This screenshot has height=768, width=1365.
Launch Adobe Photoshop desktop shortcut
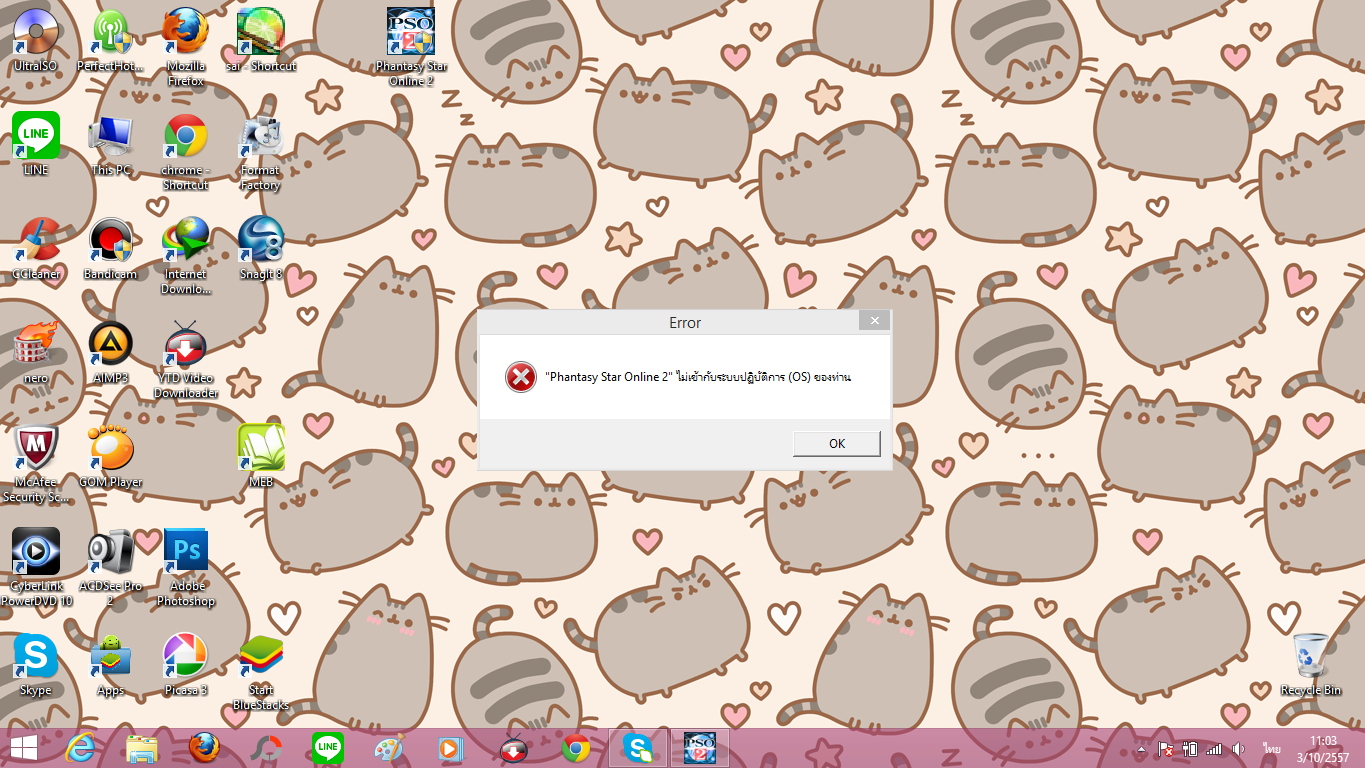pyautogui.click(x=186, y=567)
